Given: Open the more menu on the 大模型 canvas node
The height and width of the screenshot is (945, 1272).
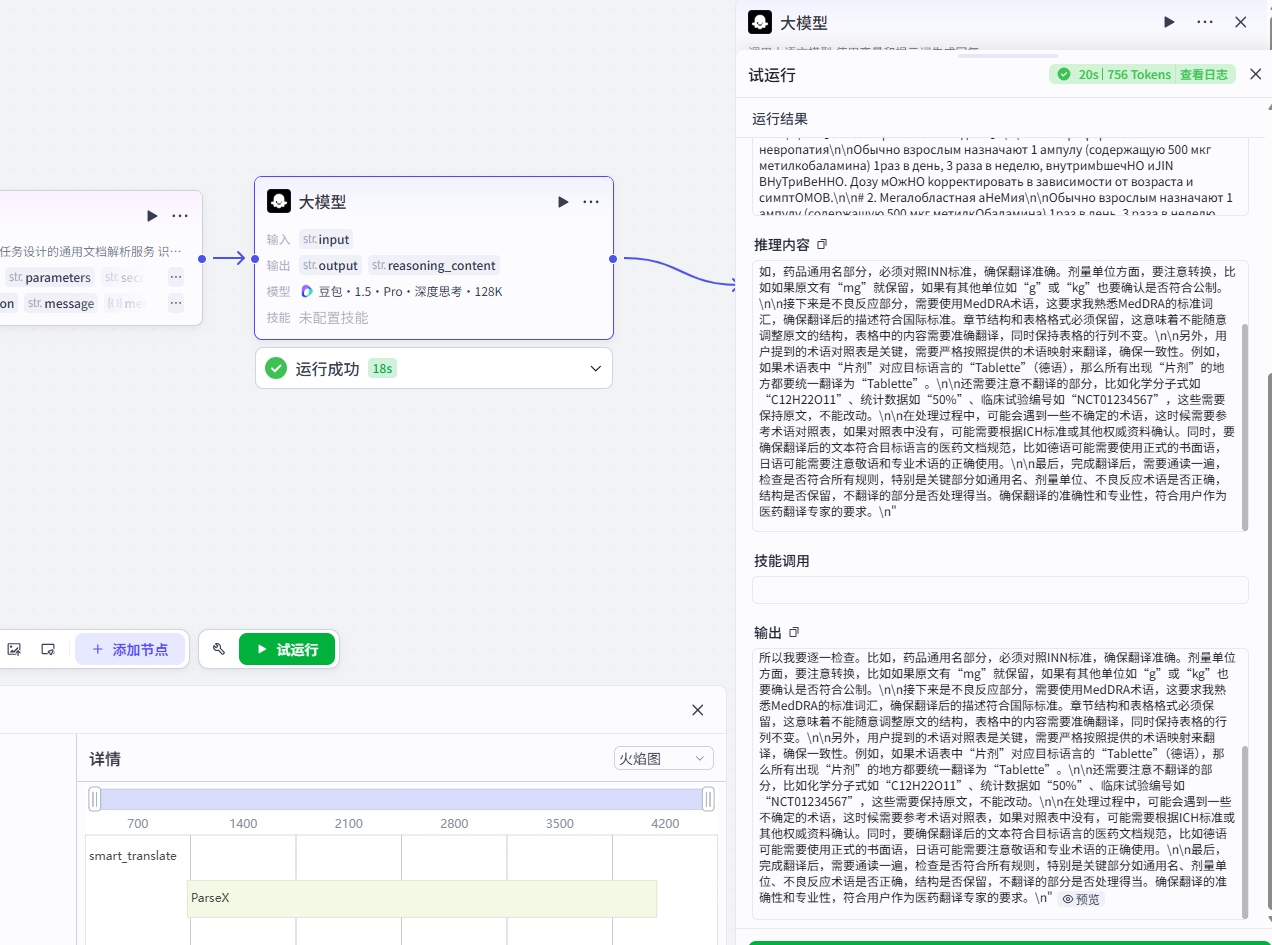Looking at the screenshot, I should [x=591, y=202].
